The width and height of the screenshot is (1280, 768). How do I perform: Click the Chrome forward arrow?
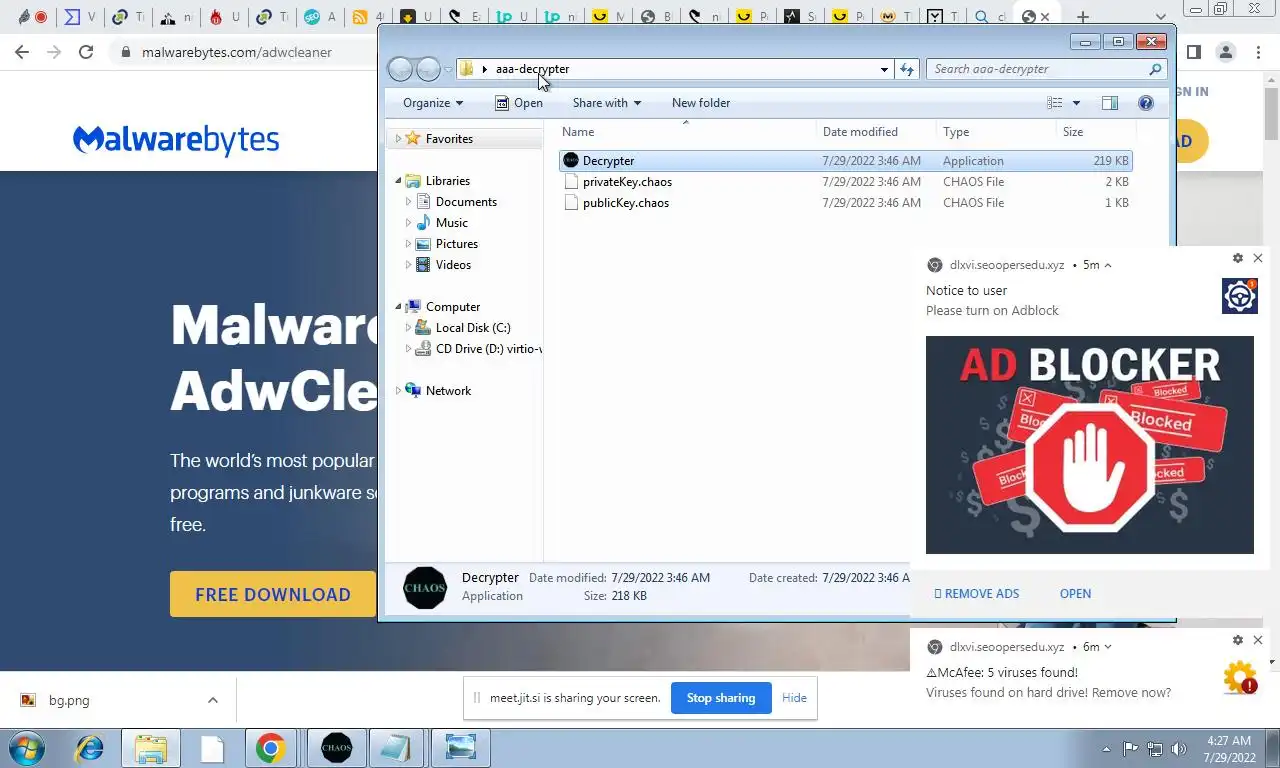[x=54, y=52]
